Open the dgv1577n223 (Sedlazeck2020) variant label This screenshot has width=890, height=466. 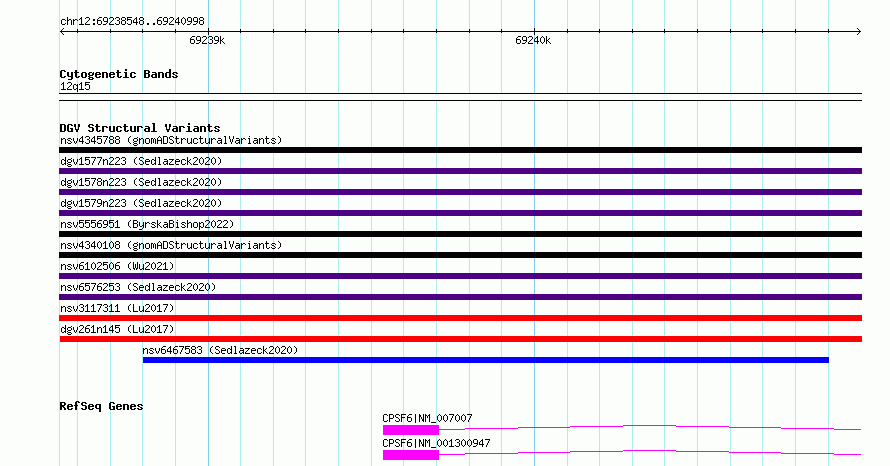pyautogui.click(x=141, y=161)
